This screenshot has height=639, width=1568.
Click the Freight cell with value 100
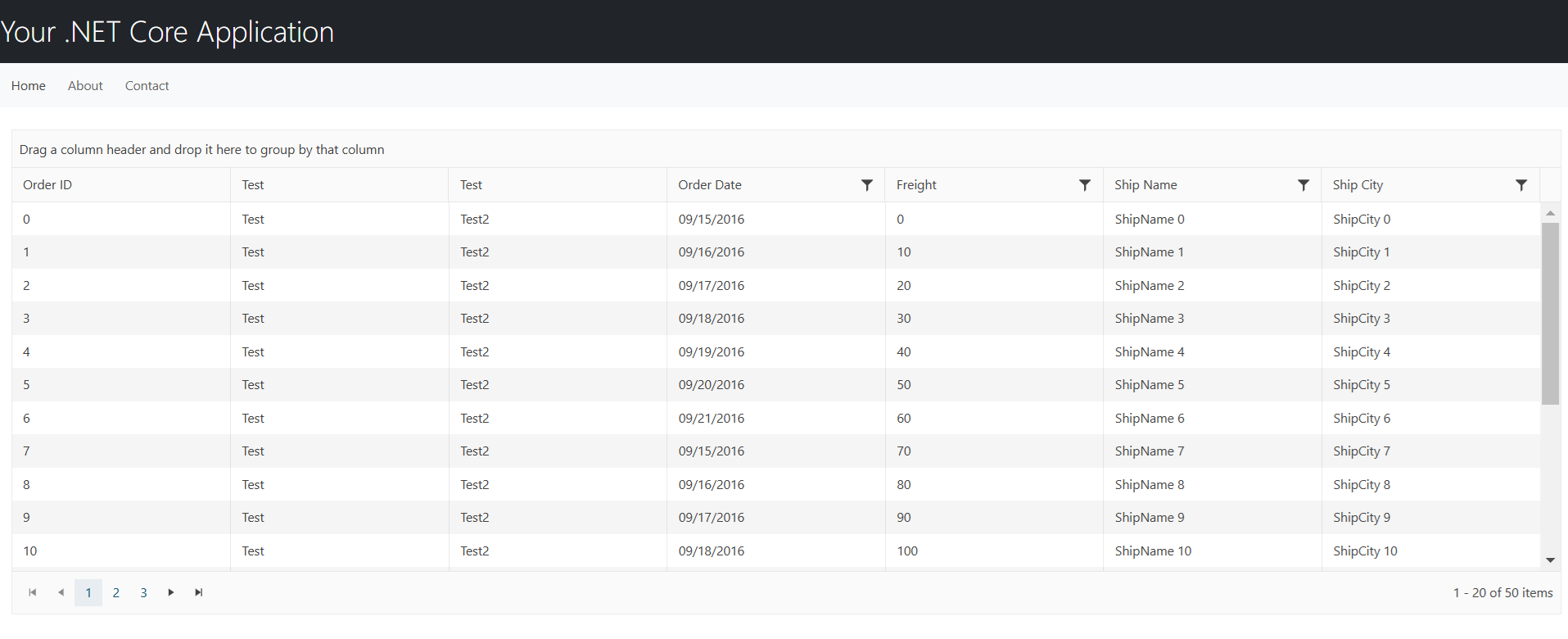[994, 551]
